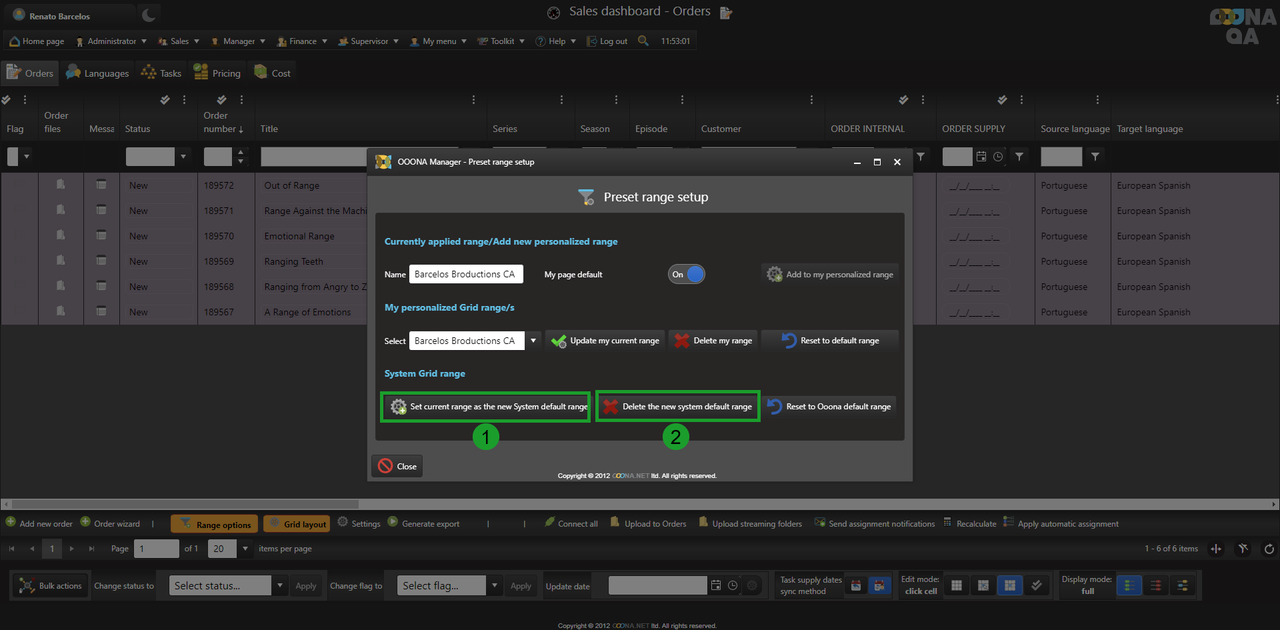
Task: Switch to the Pricing tab
Action: point(217,73)
